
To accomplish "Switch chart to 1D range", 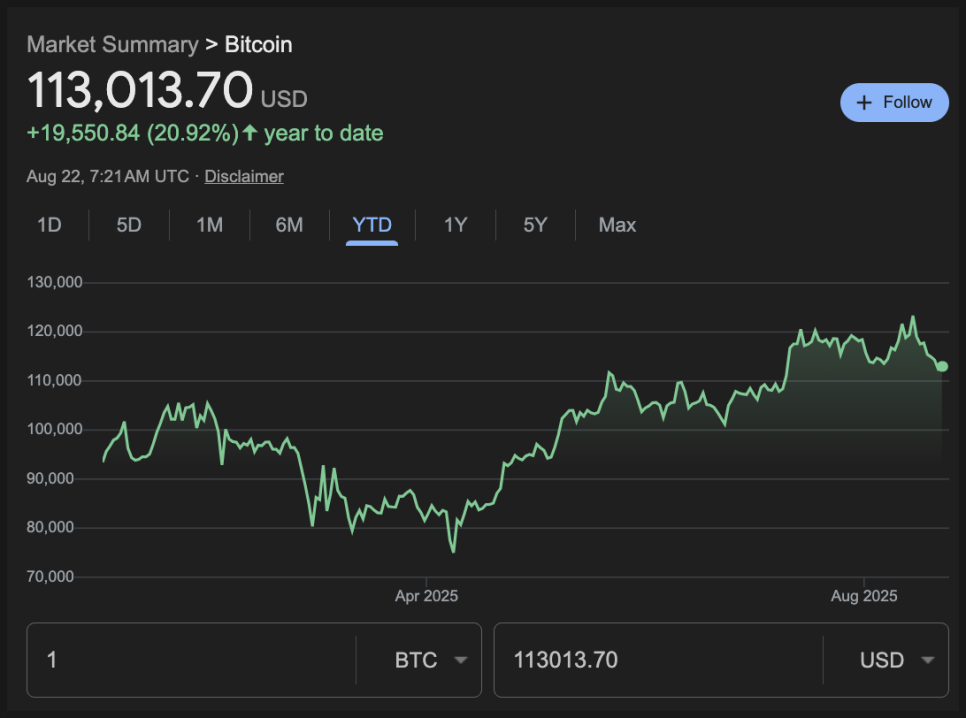I will (49, 225).
